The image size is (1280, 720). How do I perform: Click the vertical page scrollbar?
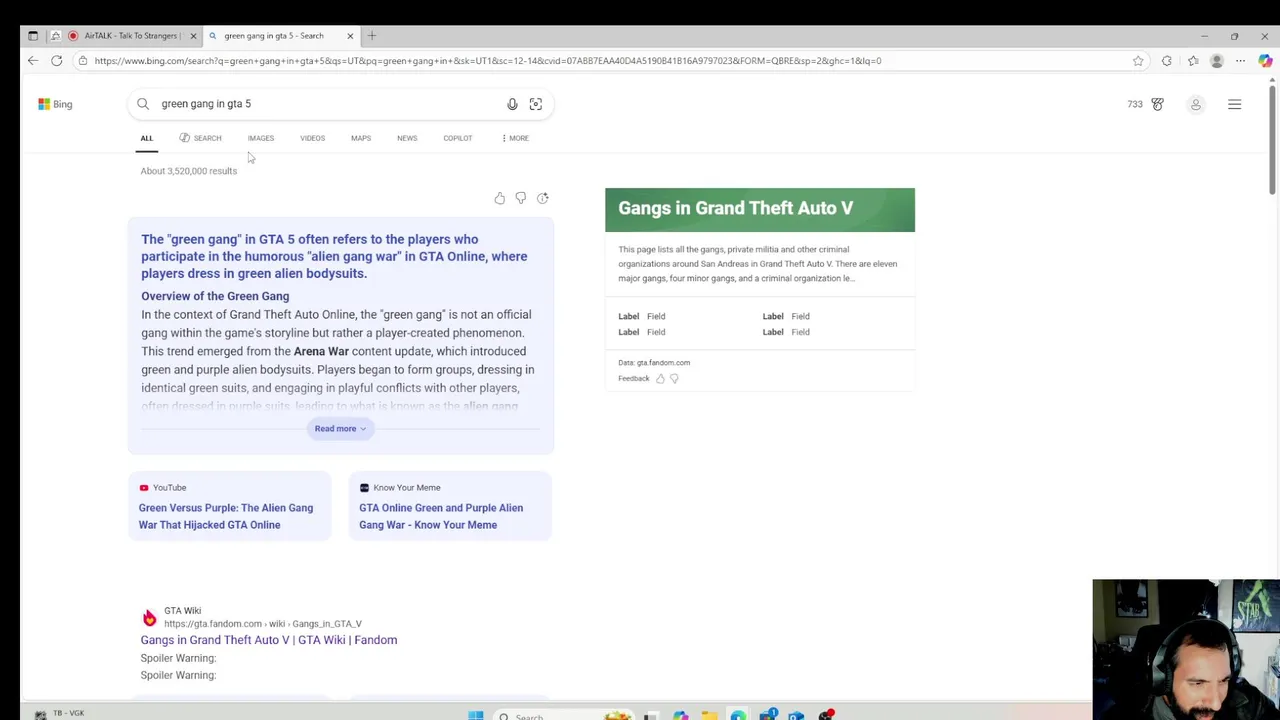pos(1272,140)
